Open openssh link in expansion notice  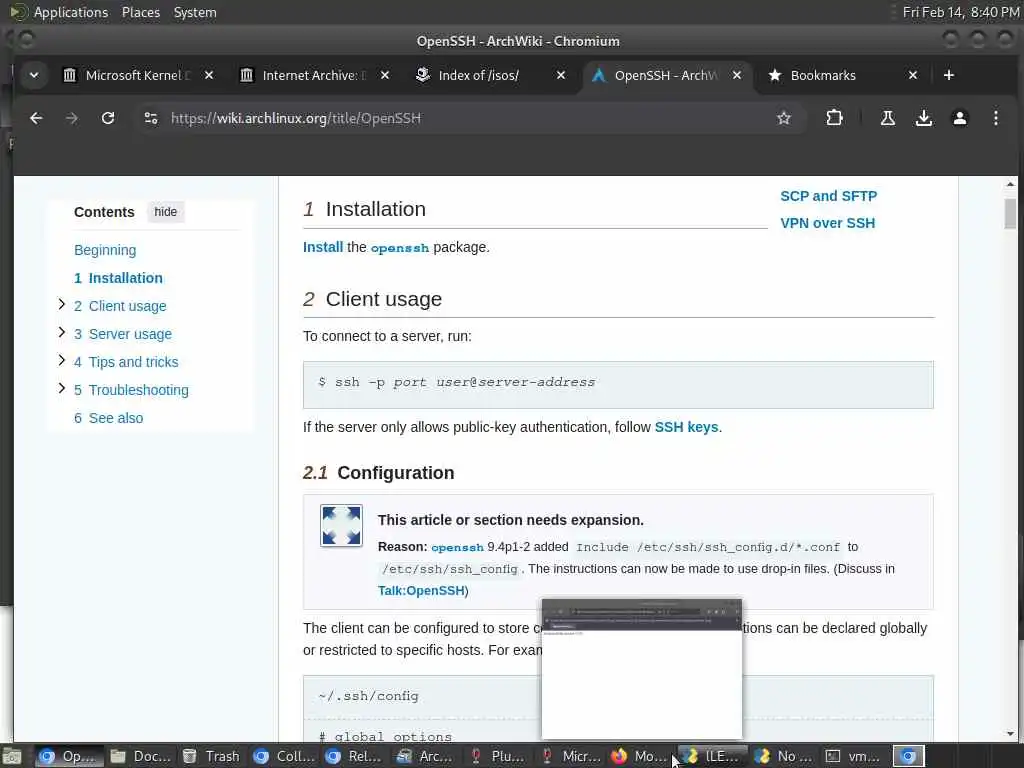point(457,547)
